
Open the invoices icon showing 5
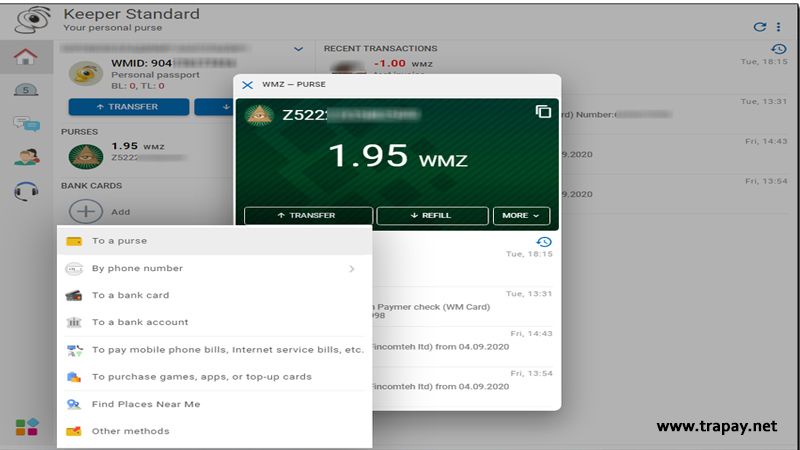(x=26, y=90)
